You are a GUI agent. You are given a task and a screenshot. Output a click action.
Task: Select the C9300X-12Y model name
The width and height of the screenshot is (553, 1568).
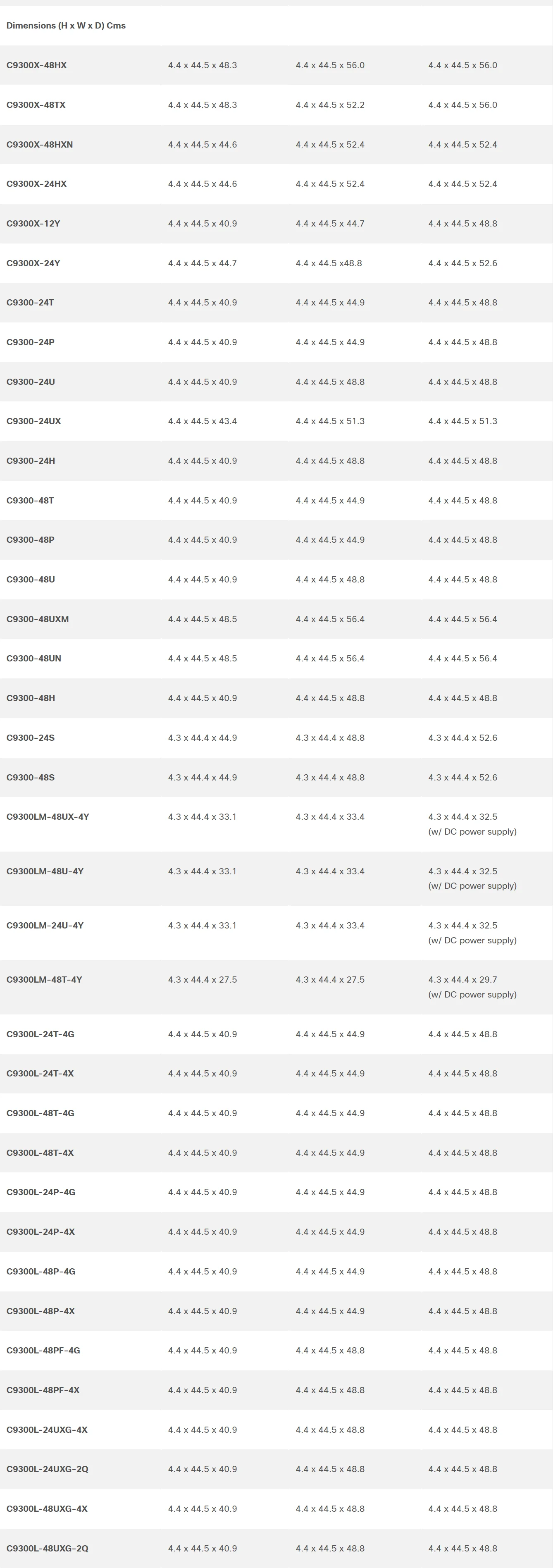[33, 223]
